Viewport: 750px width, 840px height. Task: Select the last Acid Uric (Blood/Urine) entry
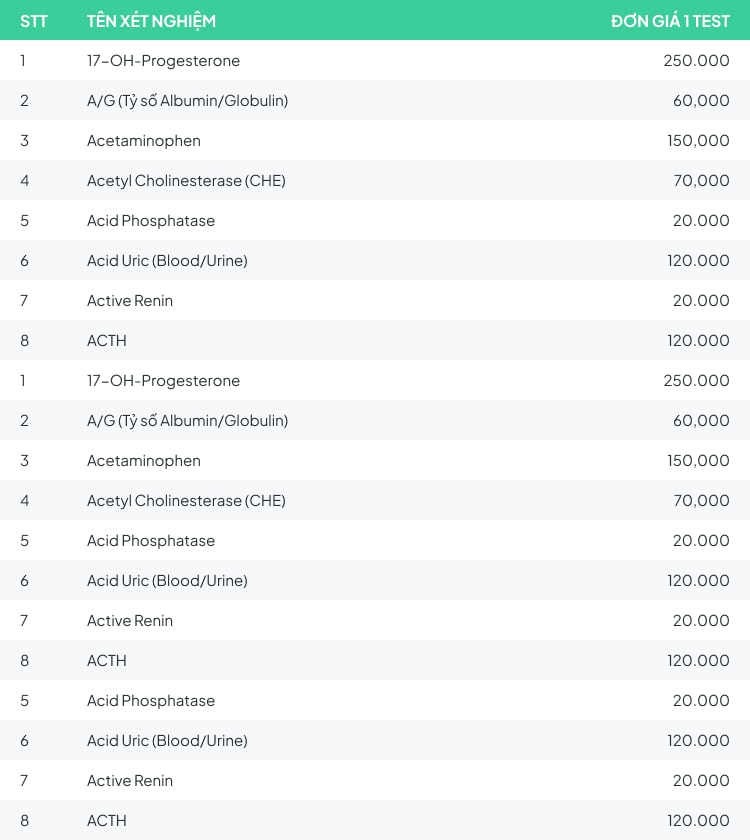167,741
